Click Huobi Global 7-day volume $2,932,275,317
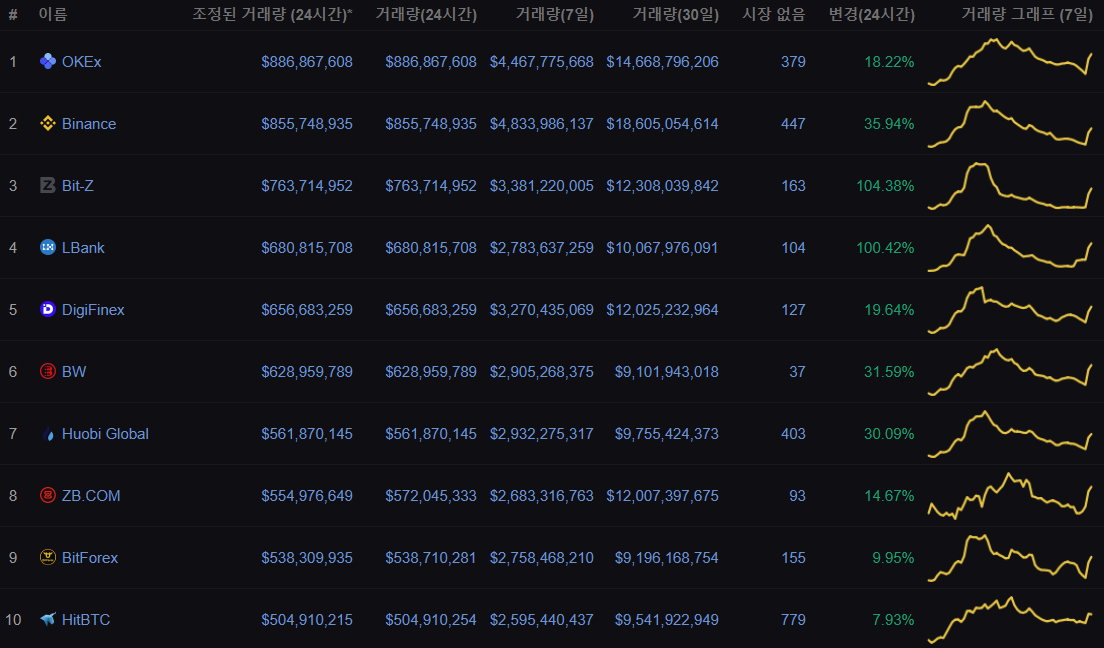This screenshot has width=1104, height=648. click(541, 434)
